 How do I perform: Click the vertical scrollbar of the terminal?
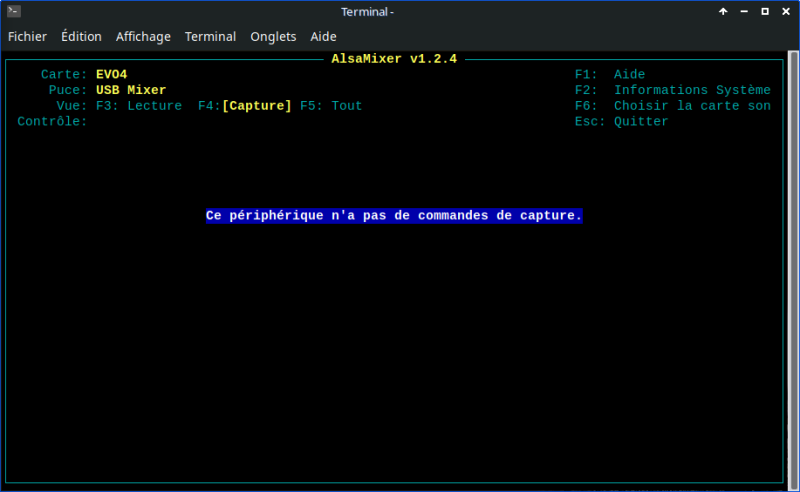tap(793, 270)
